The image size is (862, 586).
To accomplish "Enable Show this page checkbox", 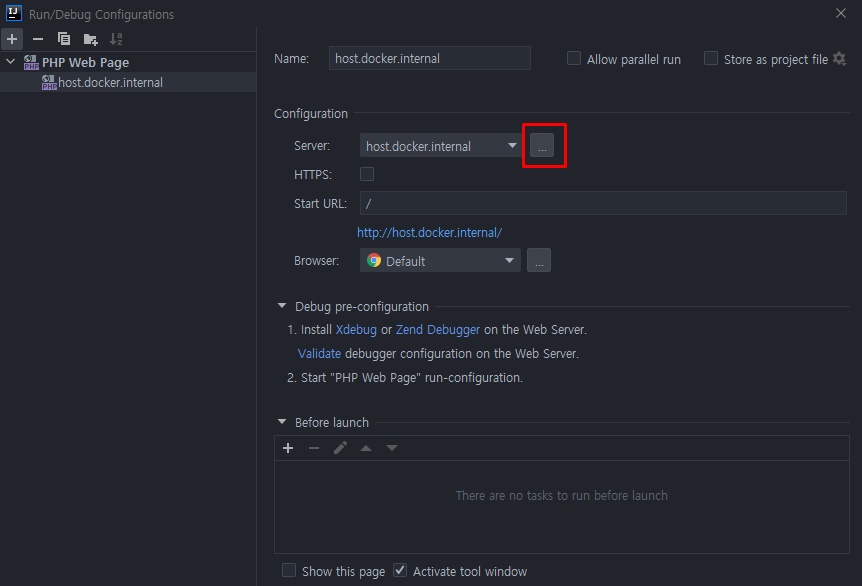I will 289,571.
